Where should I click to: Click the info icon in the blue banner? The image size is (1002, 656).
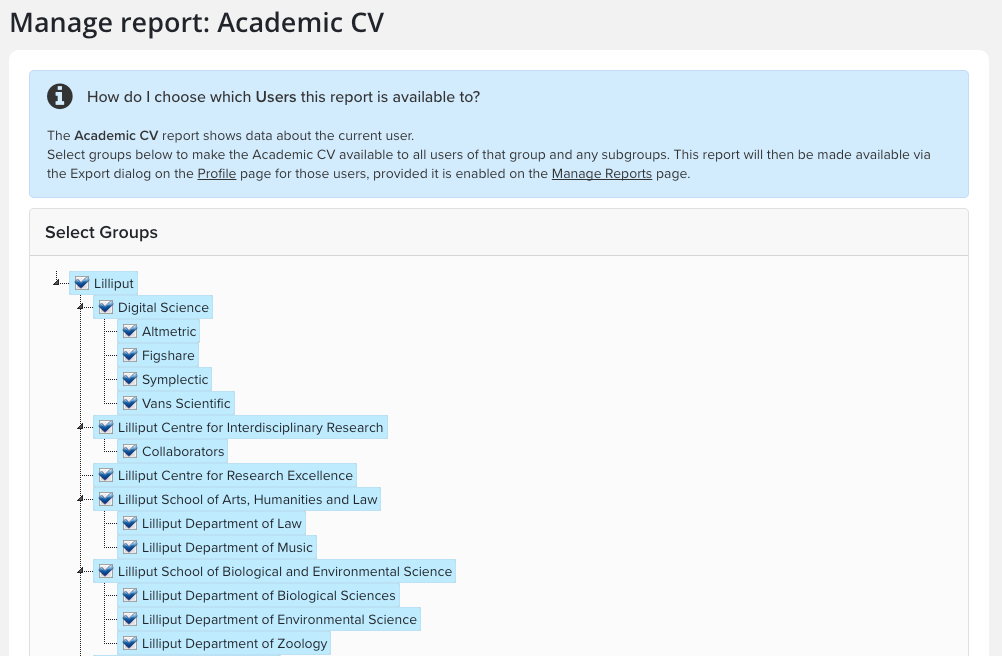click(60, 96)
